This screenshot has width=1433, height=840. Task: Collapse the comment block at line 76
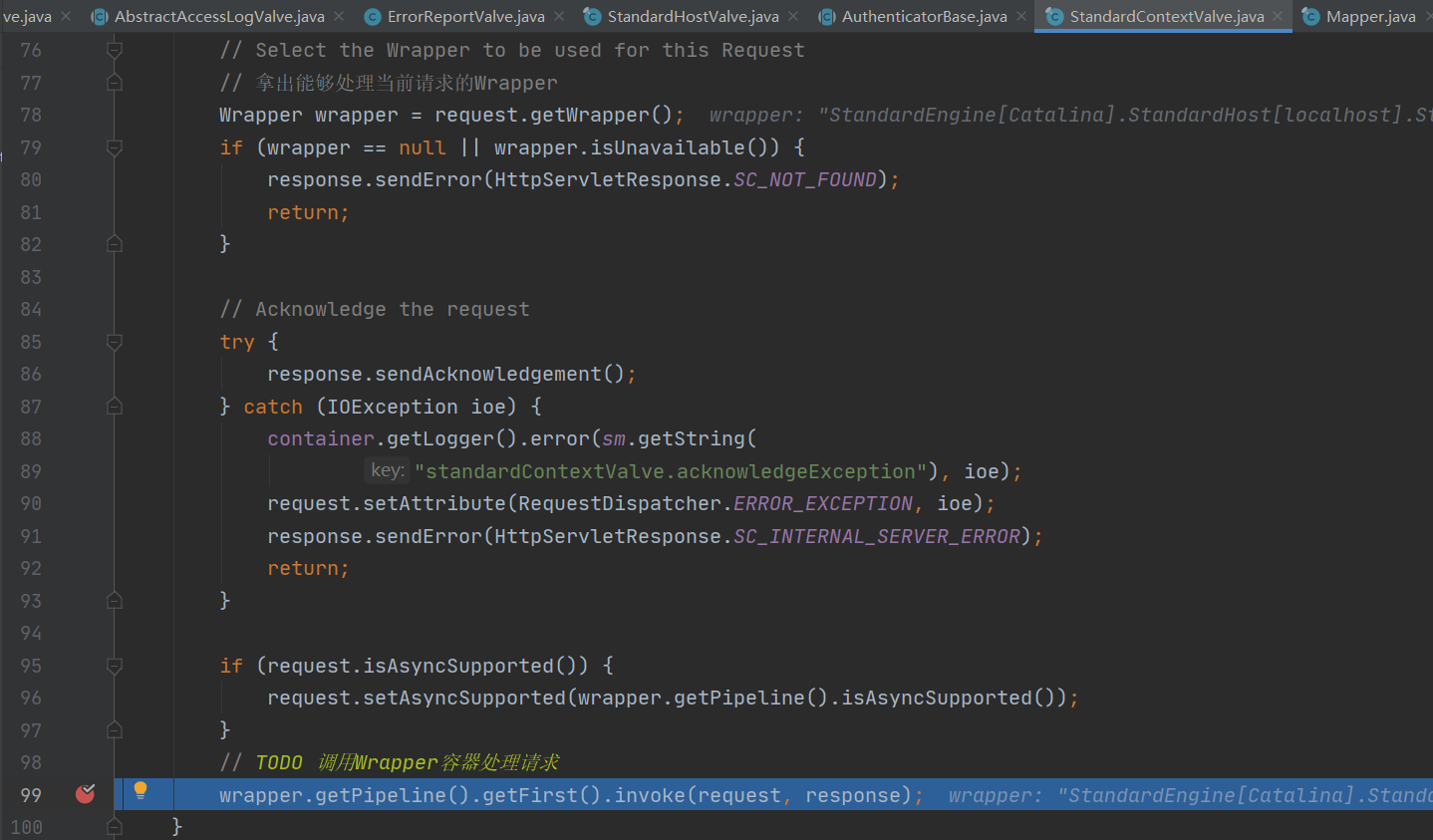(x=115, y=50)
